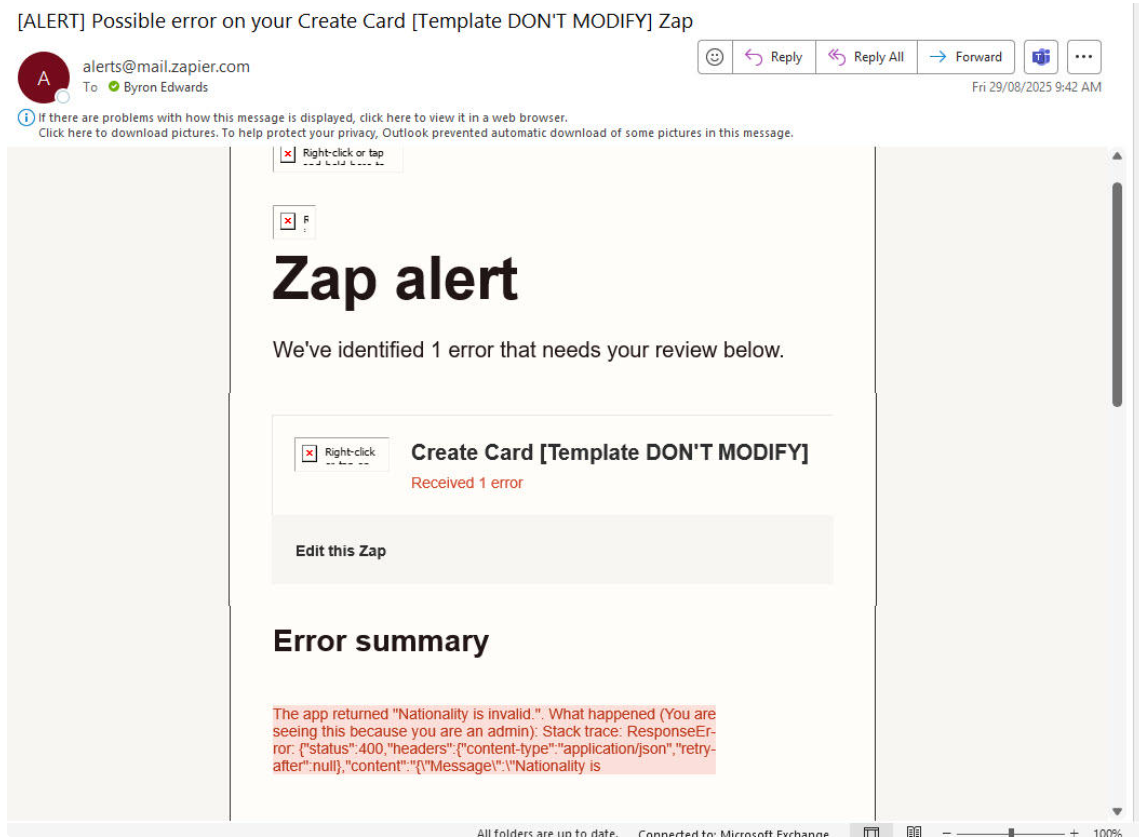Open the more actions ellipsis menu
This screenshot has height=837, width=1139.
(x=1084, y=57)
